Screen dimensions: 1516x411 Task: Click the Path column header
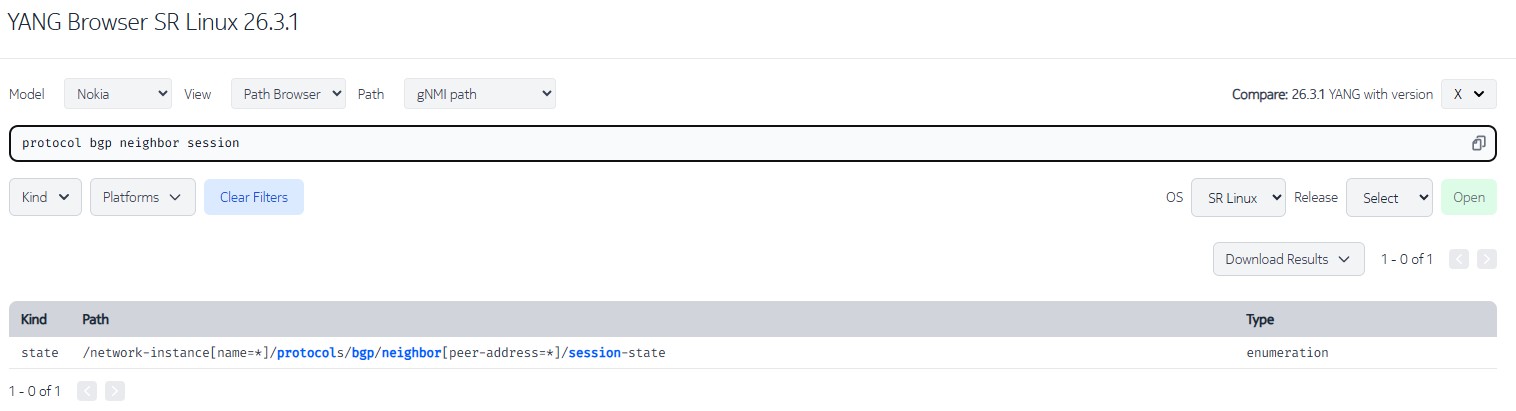point(96,320)
